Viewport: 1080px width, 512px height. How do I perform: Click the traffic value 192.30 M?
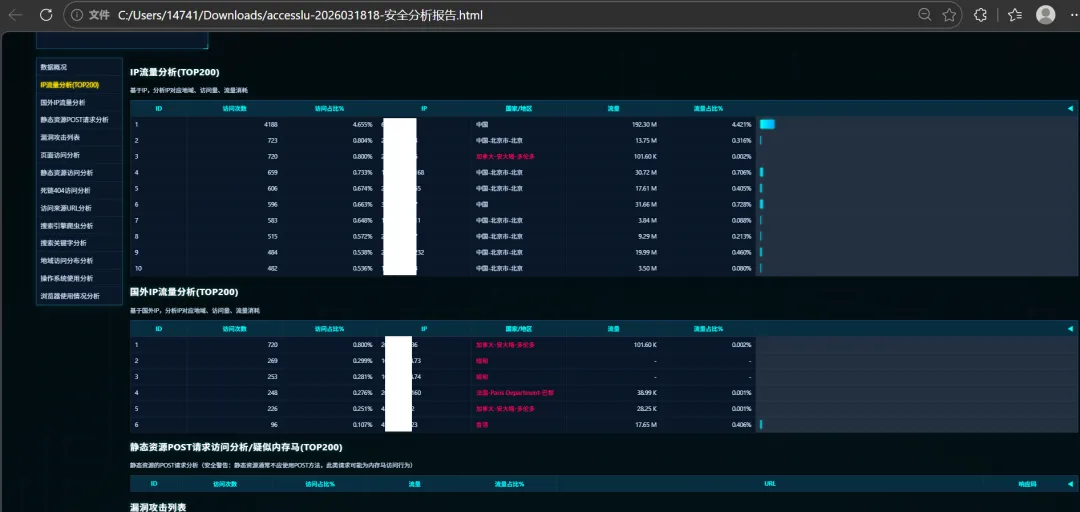[x=644, y=125]
